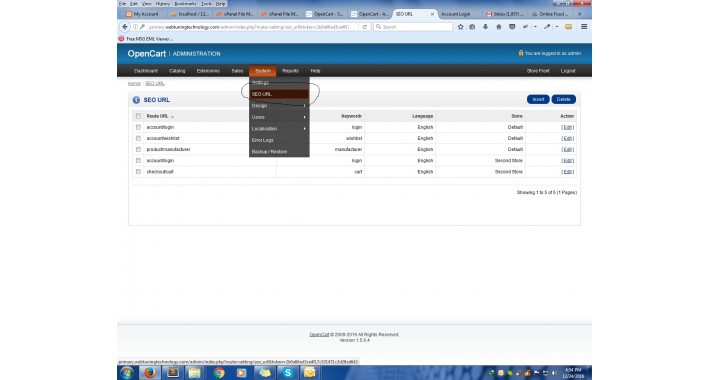The height and width of the screenshot is (380, 710).
Task: Expand the Users submenu
Action: (x=279, y=117)
